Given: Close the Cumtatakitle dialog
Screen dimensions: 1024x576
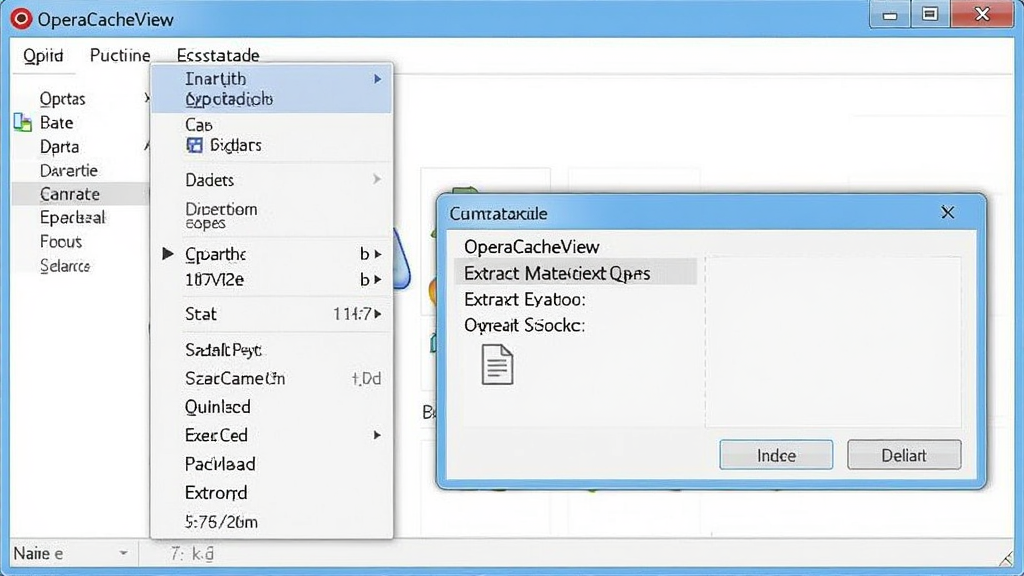Looking at the screenshot, I should (x=948, y=212).
